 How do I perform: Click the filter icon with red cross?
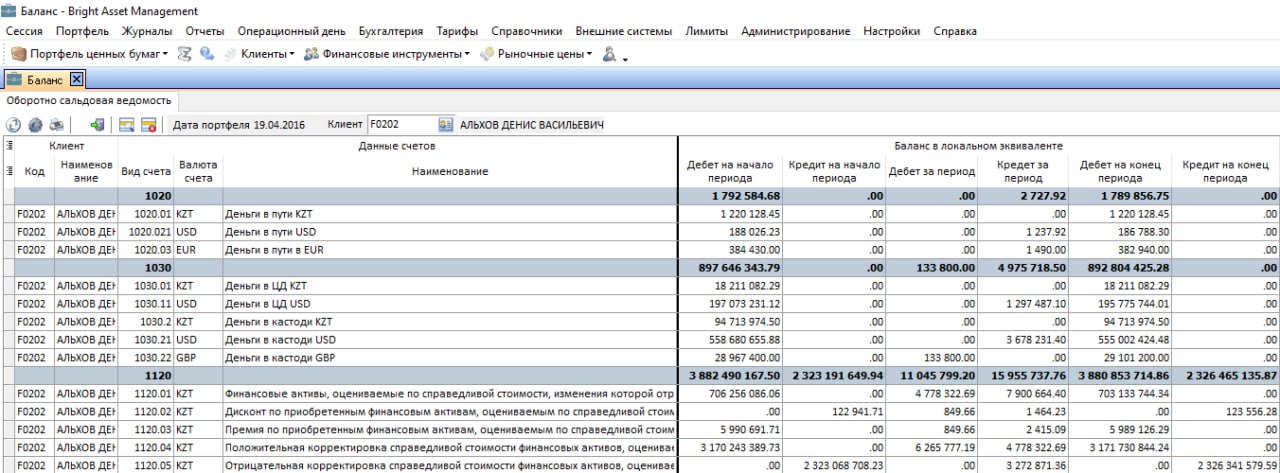click(148, 125)
